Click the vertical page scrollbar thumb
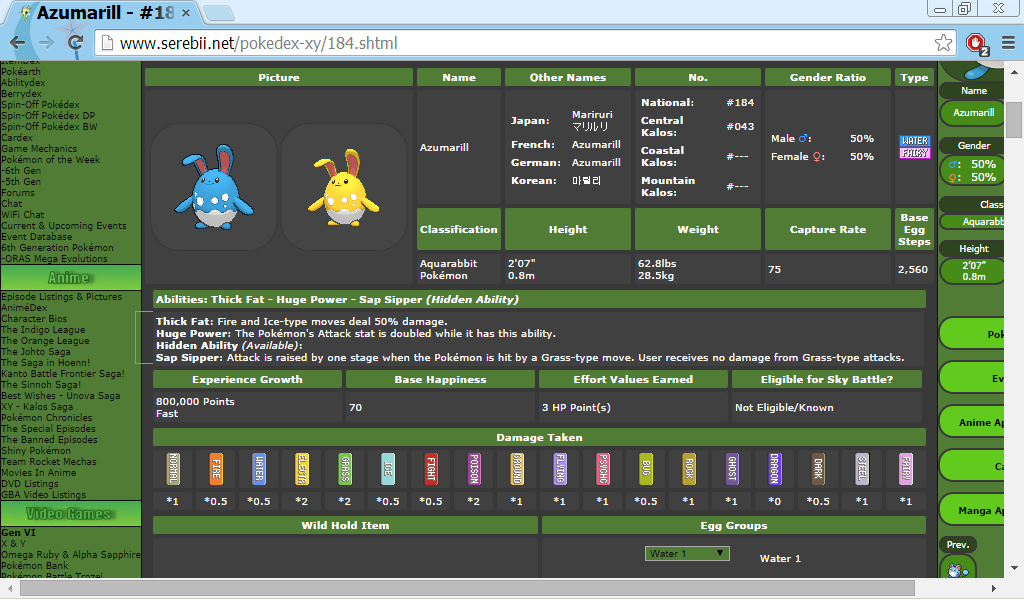 [x=1014, y=119]
